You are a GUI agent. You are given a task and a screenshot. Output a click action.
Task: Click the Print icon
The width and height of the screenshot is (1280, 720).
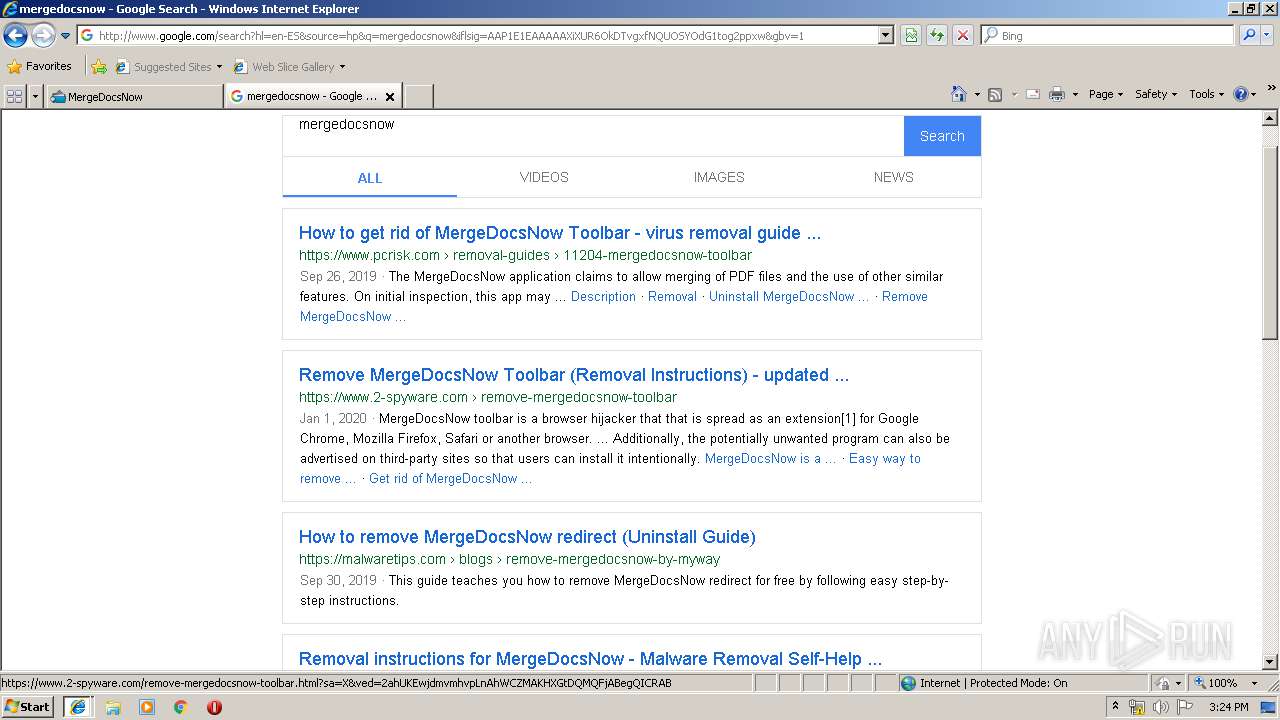point(1056,94)
